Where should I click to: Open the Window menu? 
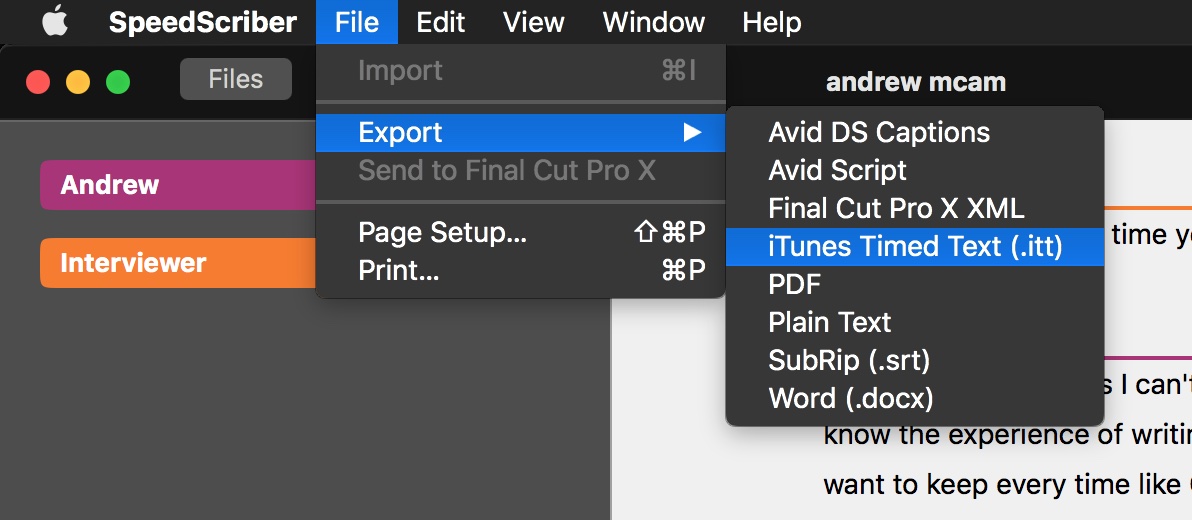click(x=654, y=22)
